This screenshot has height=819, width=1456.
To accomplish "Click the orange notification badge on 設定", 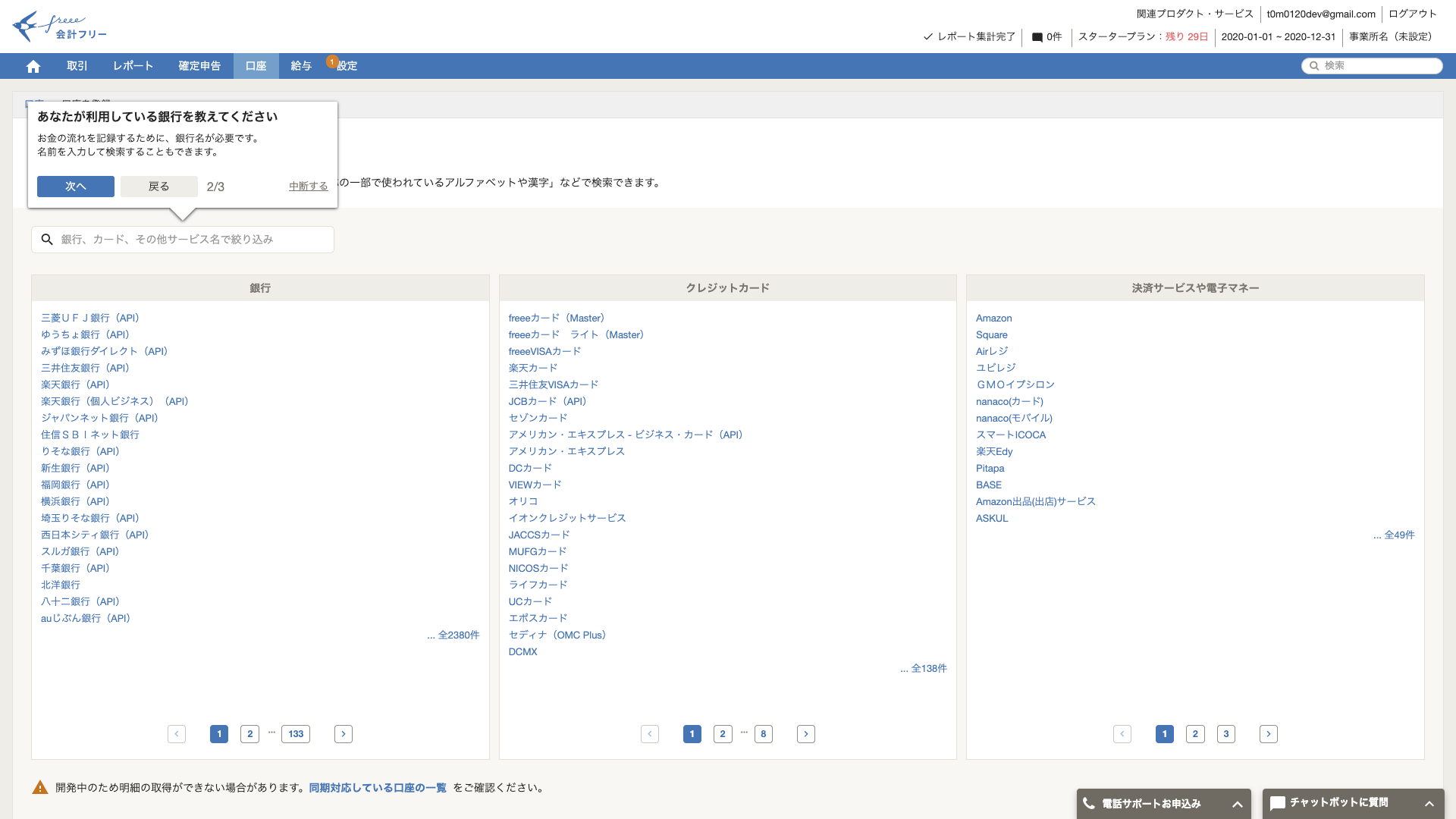I will coord(332,61).
